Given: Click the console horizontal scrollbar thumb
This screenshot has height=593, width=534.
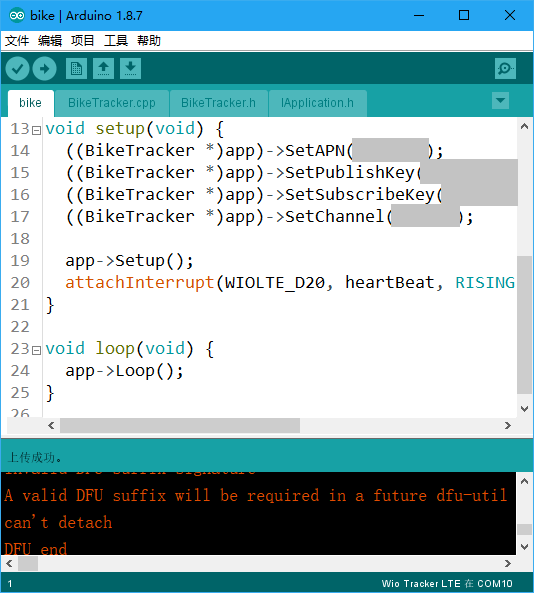Looking at the screenshot, I should pos(28,564).
